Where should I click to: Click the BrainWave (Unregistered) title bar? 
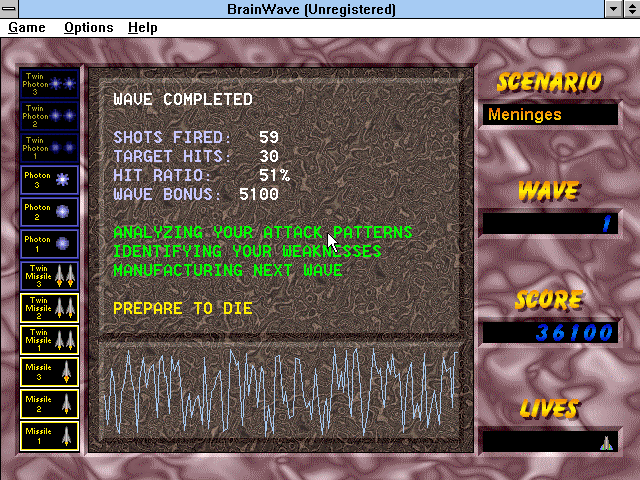(x=311, y=9)
